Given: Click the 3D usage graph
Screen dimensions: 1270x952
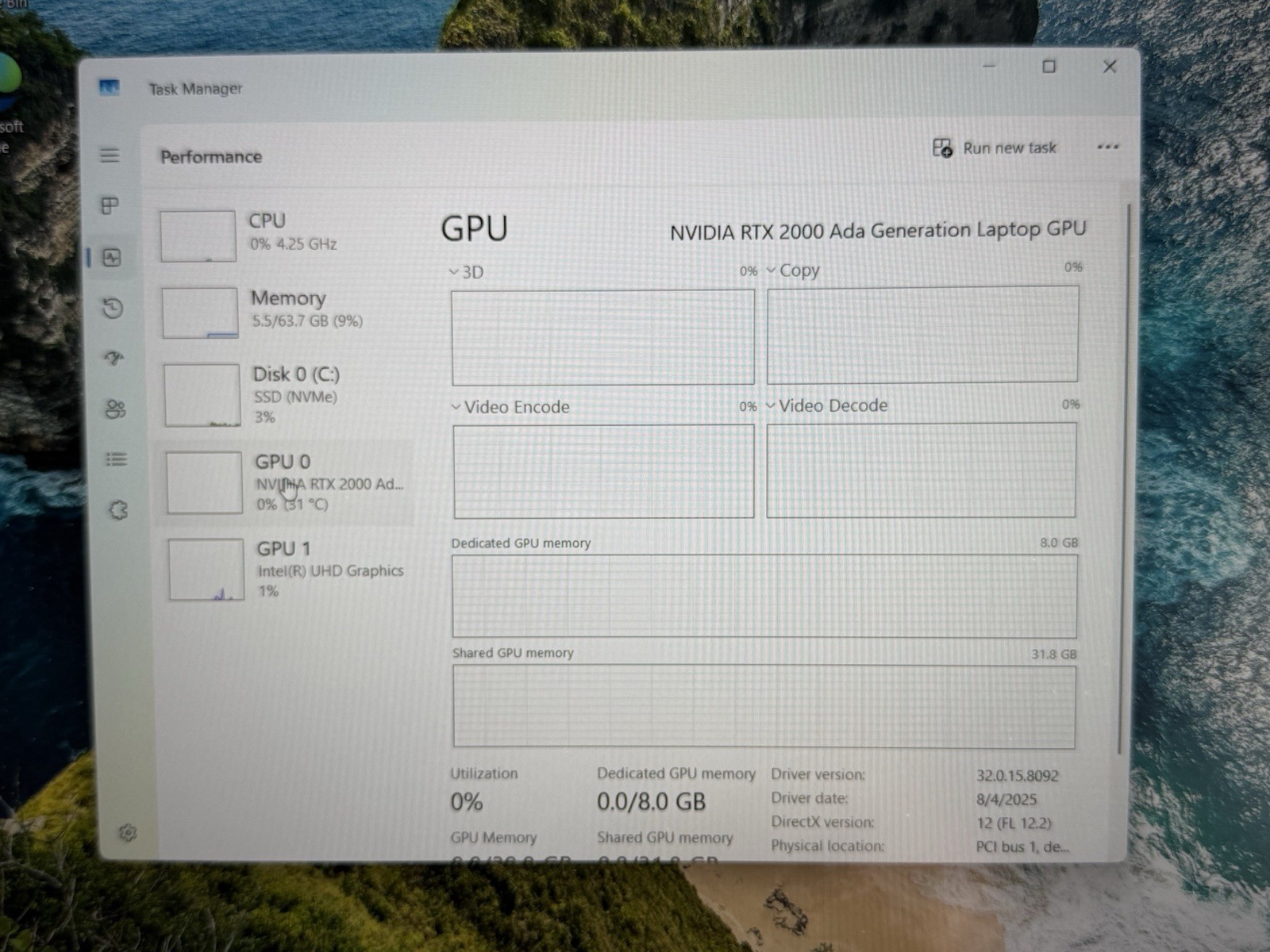Looking at the screenshot, I should pos(602,337).
